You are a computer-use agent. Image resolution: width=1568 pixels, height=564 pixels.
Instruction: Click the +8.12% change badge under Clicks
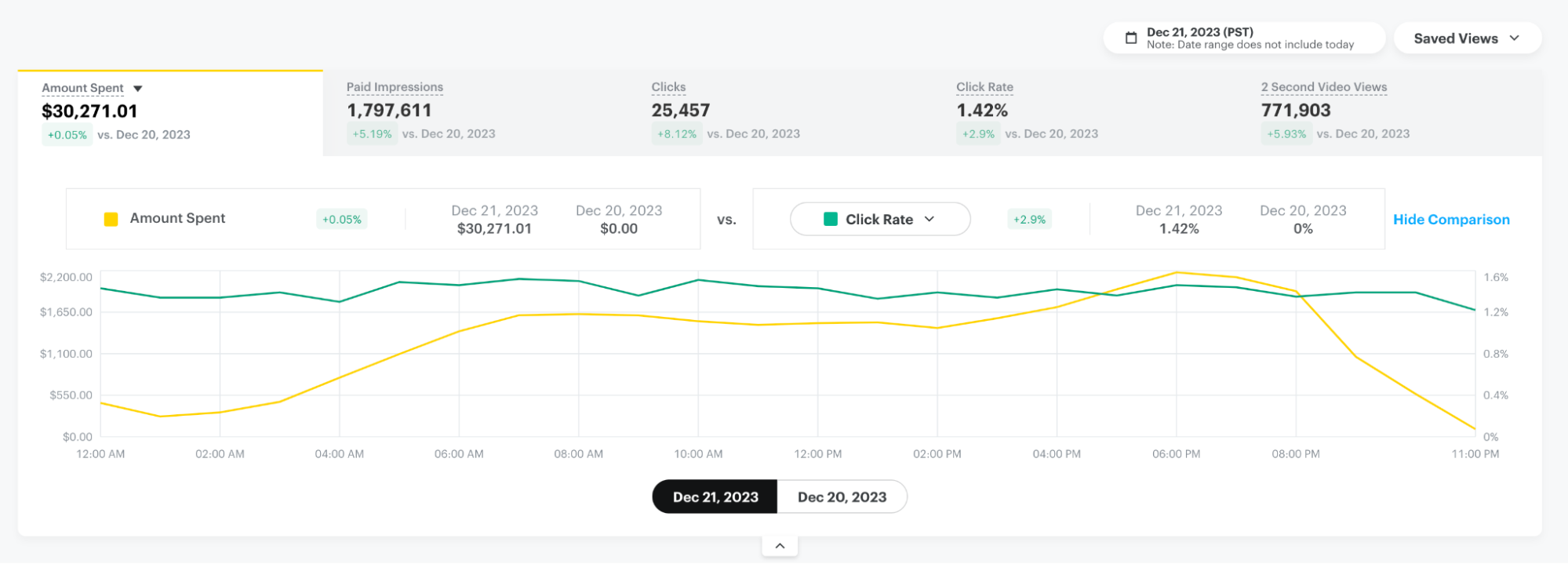click(677, 134)
